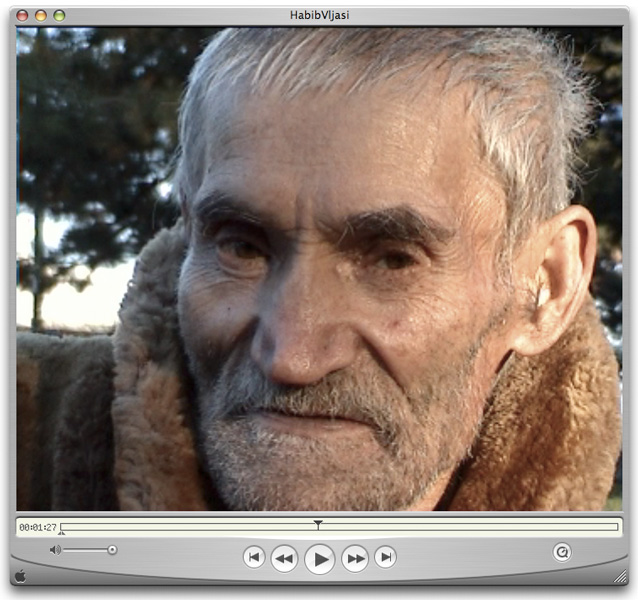This screenshot has height=600, width=638.
Task: Minimize the HabibVljasi window
Action: coord(41,16)
